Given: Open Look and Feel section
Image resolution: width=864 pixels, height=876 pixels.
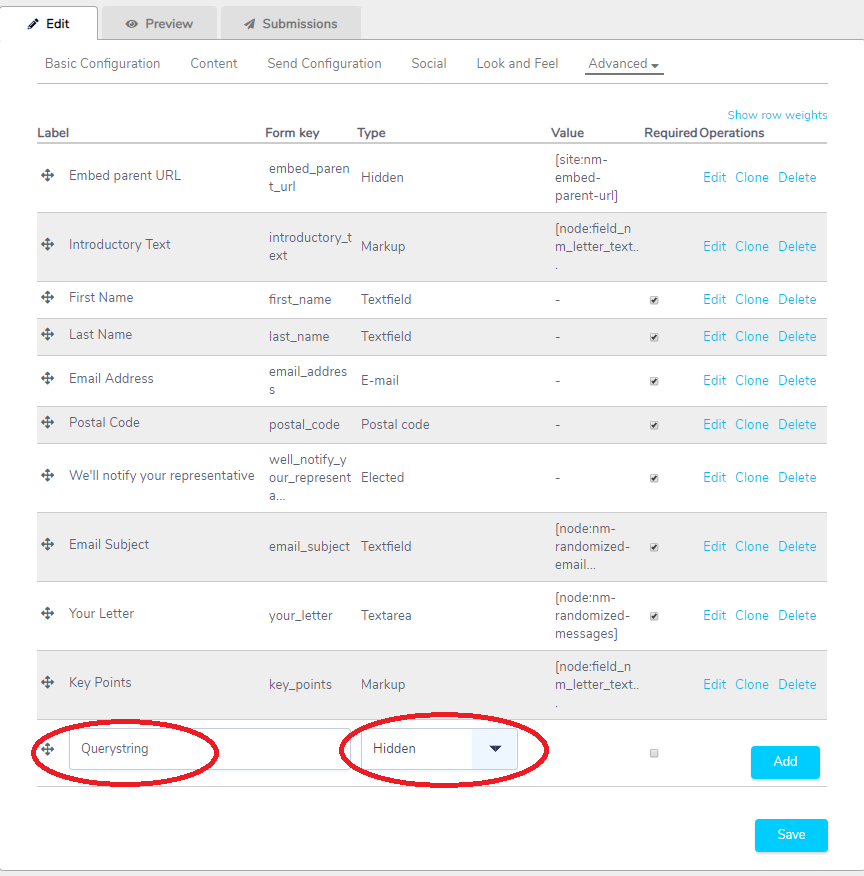Looking at the screenshot, I should pyautogui.click(x=517, y=64).
